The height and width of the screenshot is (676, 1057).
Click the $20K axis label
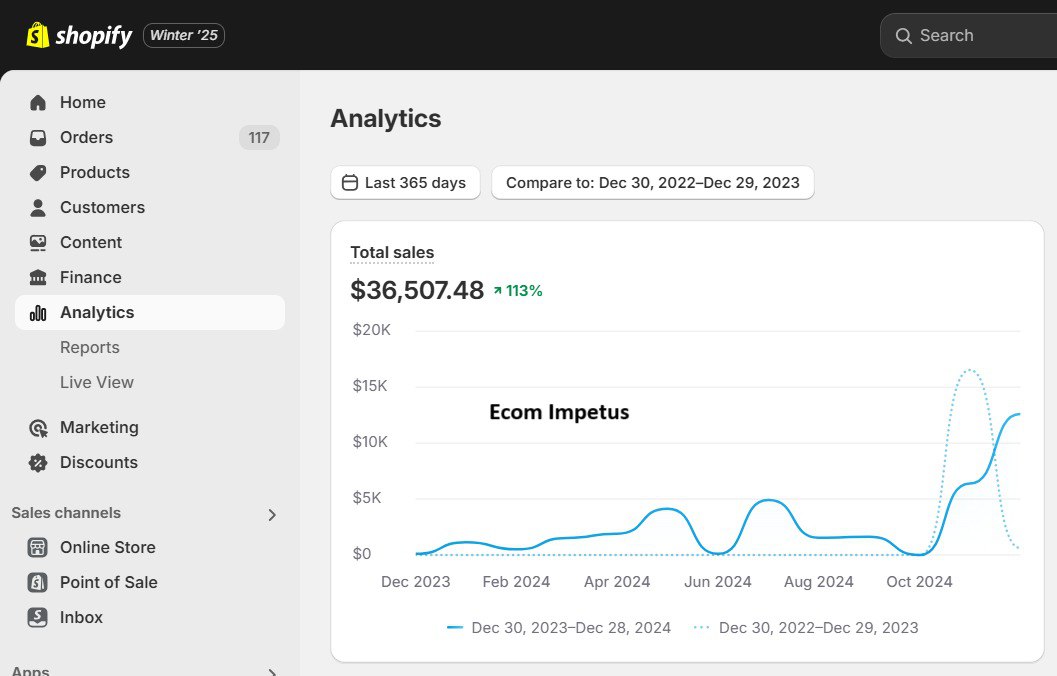point(371,330)
